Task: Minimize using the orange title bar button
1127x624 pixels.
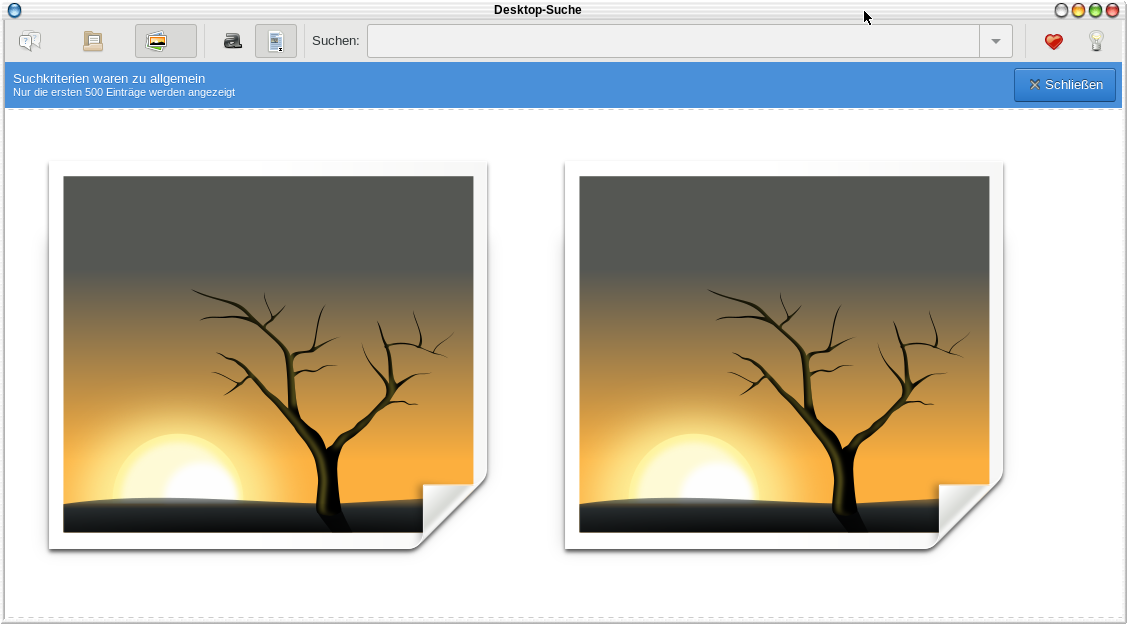Action: pyautogui.click(x=1078, y=10)
